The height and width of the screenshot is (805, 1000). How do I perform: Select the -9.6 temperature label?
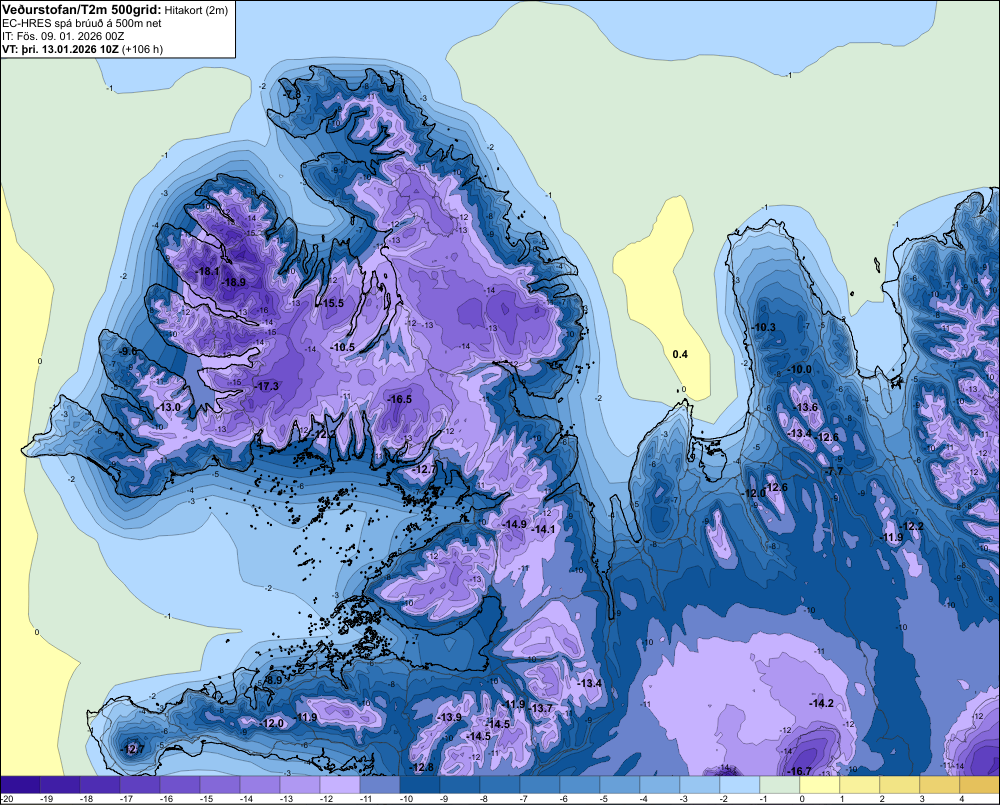coord(127,351)
